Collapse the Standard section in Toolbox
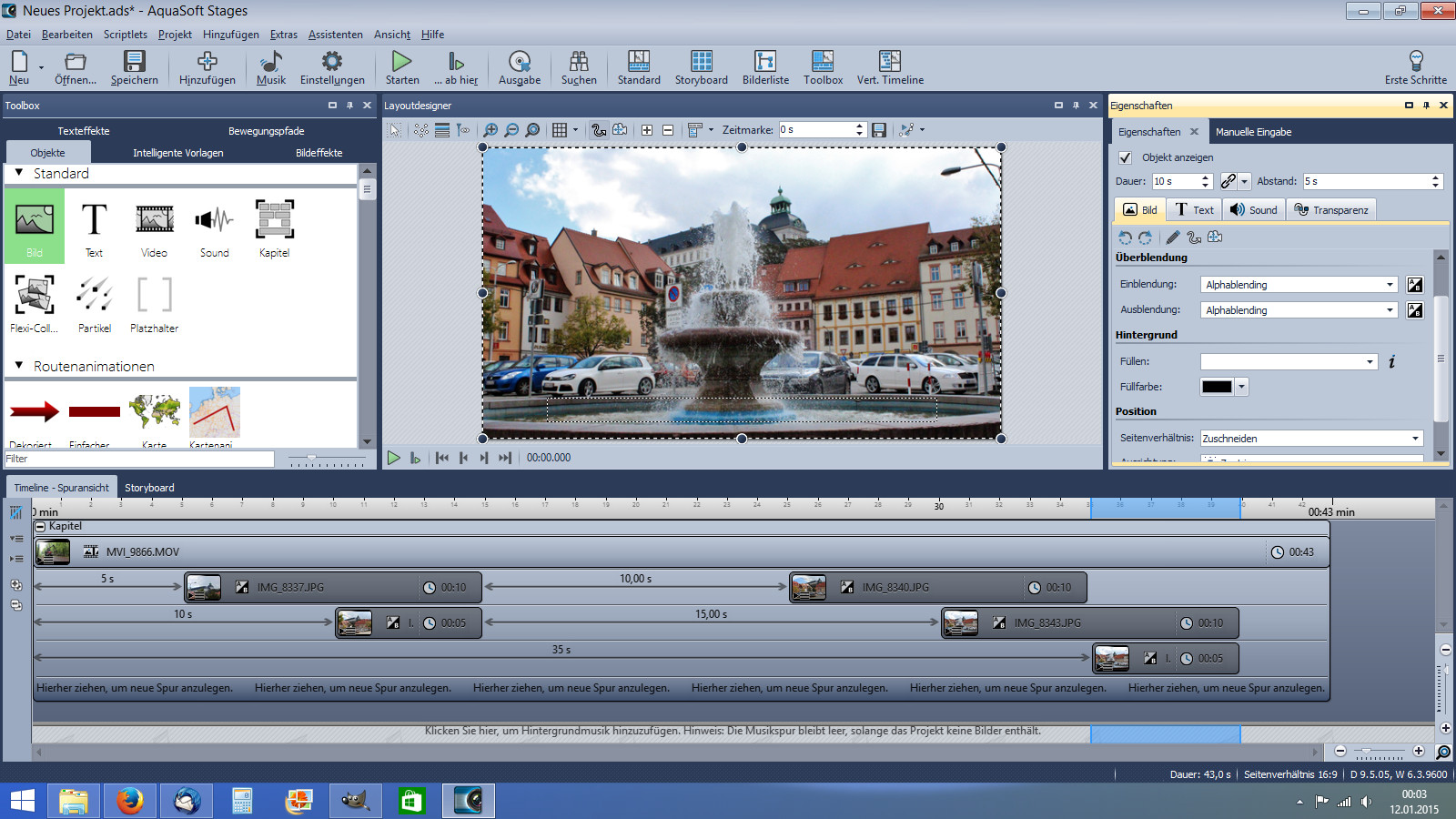 [19, 173]
